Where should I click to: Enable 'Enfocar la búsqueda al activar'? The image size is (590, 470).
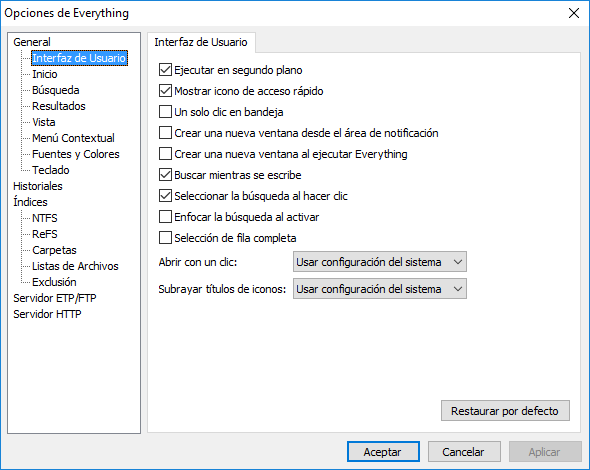tap(165, 217)
